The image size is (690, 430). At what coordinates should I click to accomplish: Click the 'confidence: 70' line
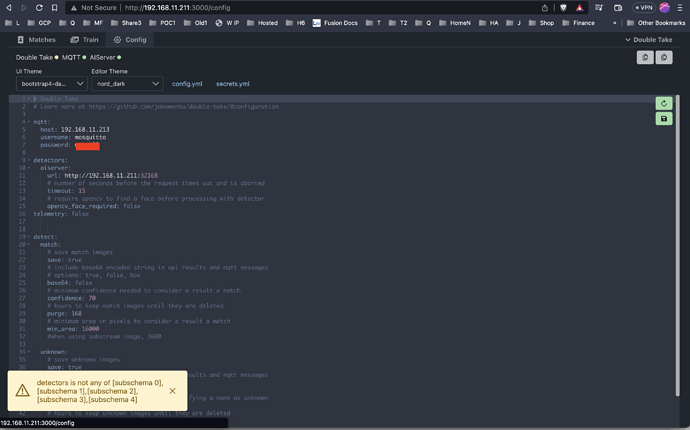coord(71,298)
